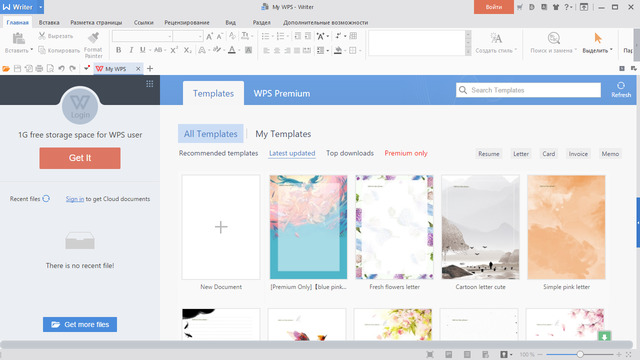640x360 pixels.
Task: Click the Clear Formatting icon
Action: pos(232,36)
